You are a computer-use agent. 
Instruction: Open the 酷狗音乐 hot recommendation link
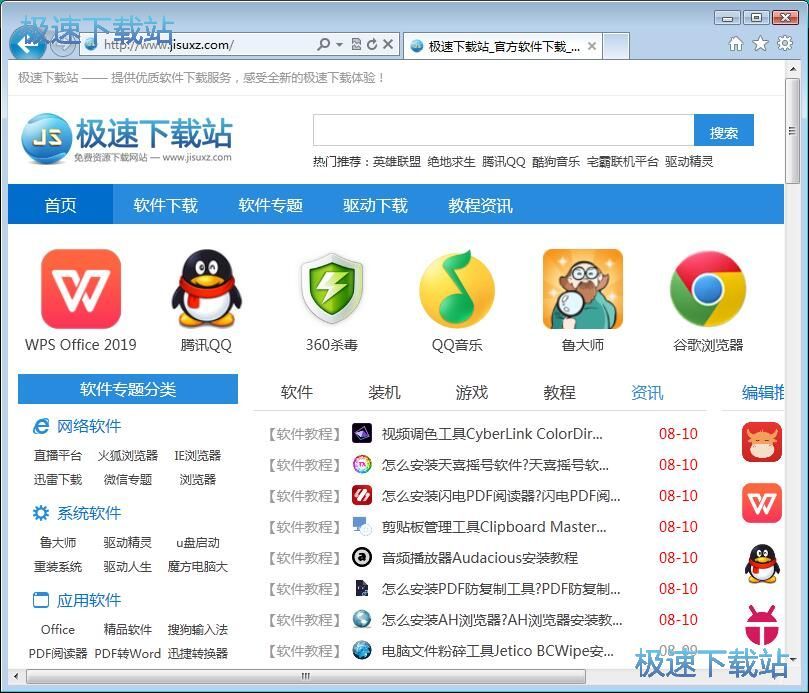click(x=556, y=162)
